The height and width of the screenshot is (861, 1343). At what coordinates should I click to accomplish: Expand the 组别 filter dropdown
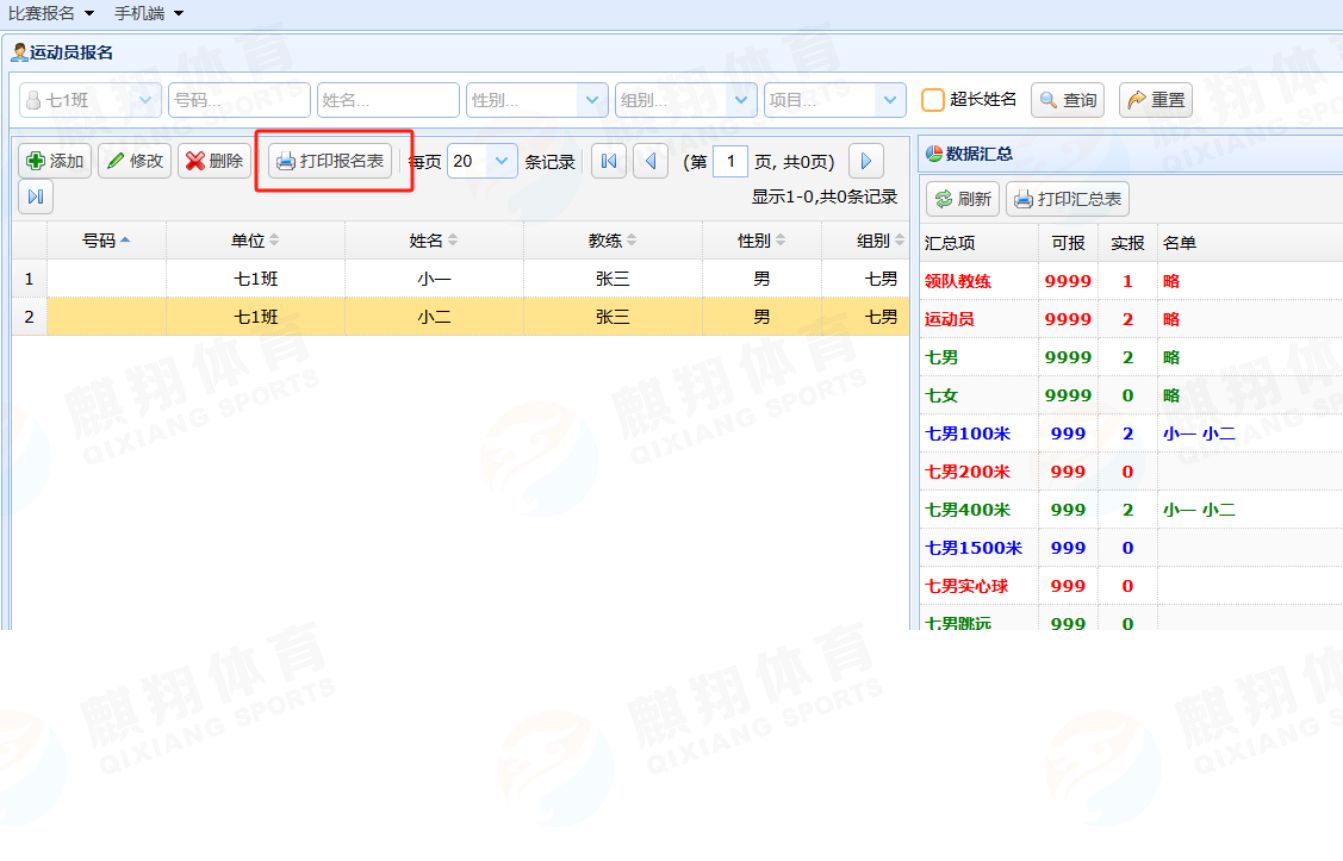click(x=740, y=100)
